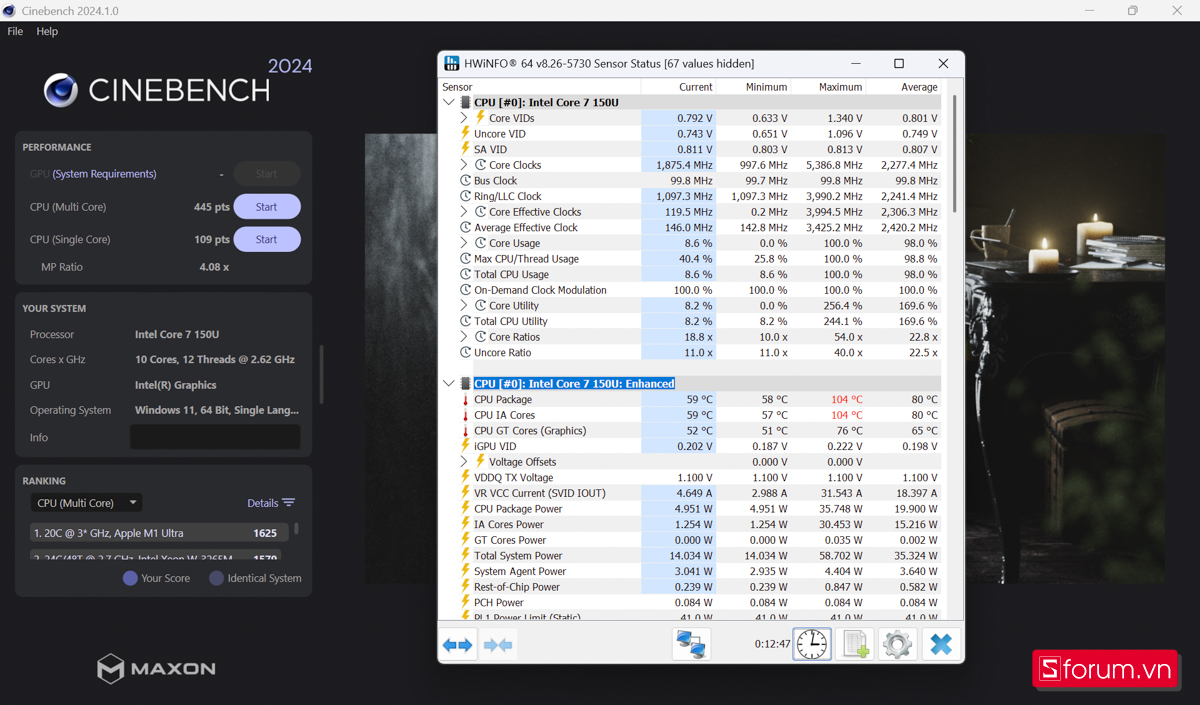Expand the Core Utility row
The image size is (1200, 705).
[464, 305]
